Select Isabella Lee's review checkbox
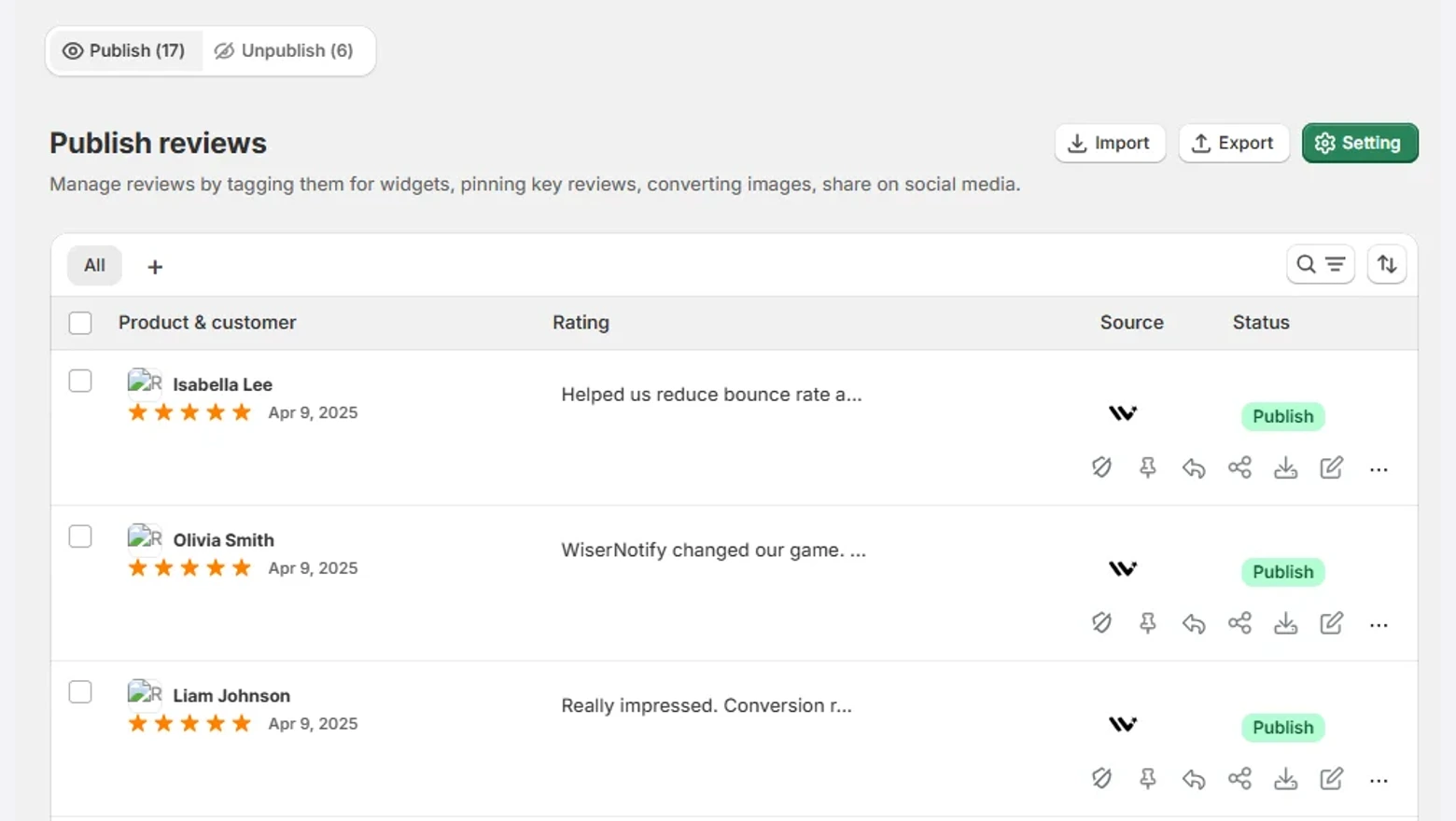The height and width of the screenshot is (821, 1456). 80,382
